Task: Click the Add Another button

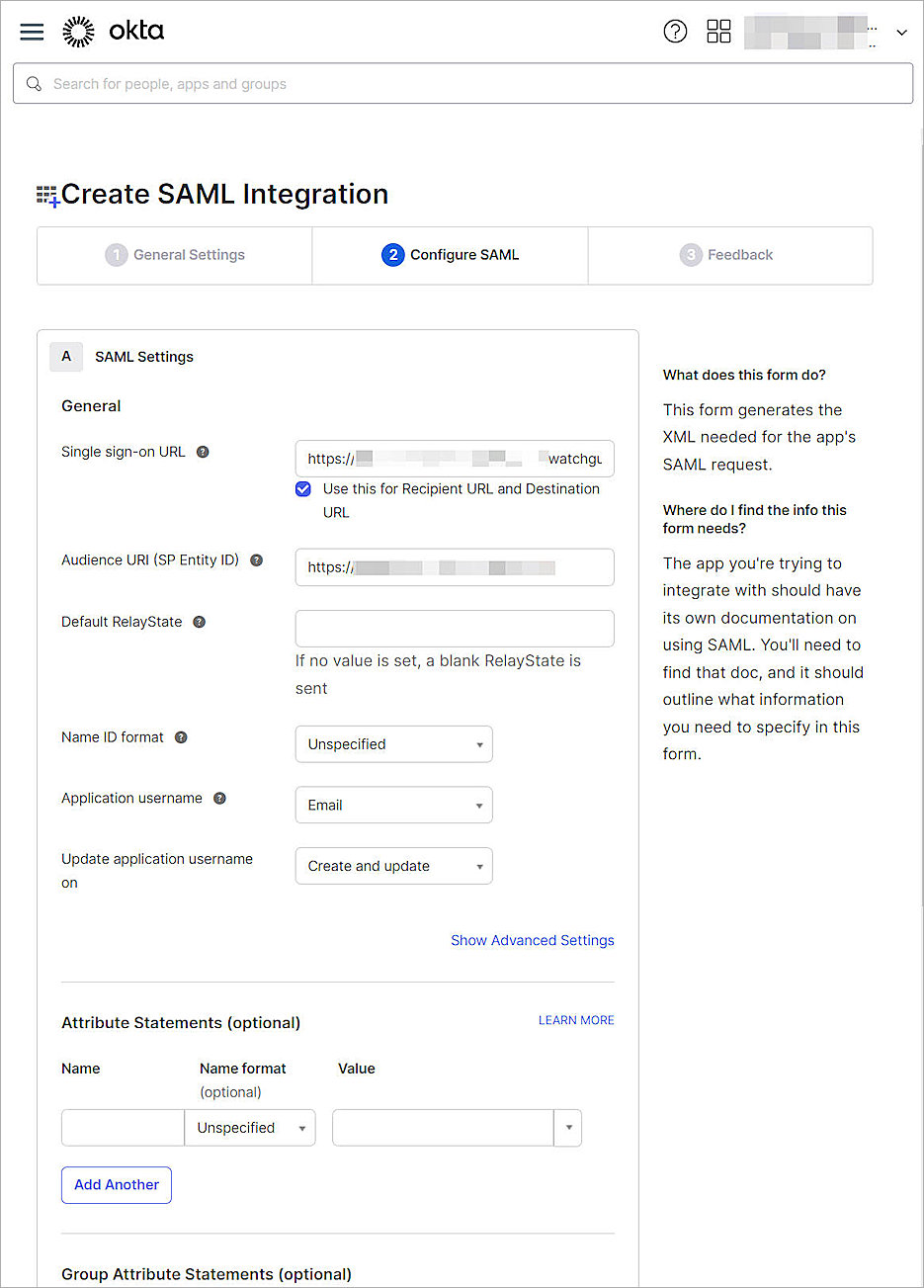Action: [x=116, y=1184]
